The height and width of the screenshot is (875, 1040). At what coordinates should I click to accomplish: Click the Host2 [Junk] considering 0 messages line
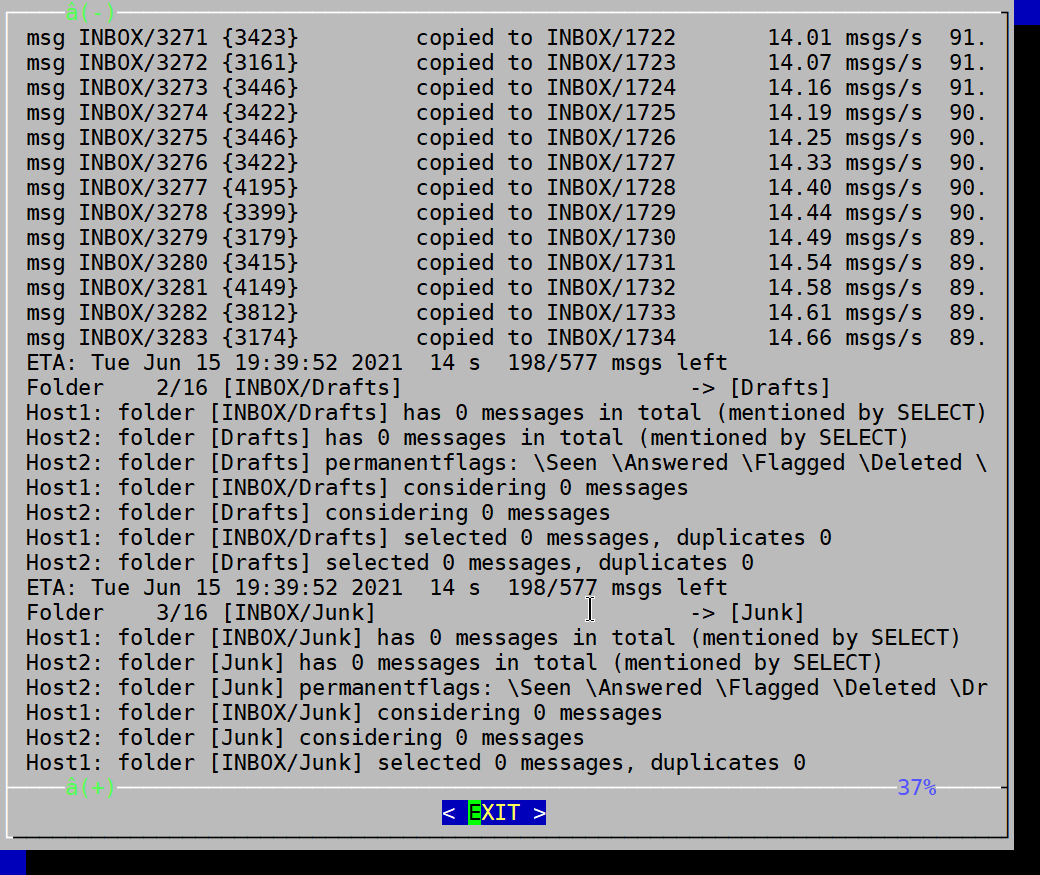pyautogui.click(x=305, y=738)
